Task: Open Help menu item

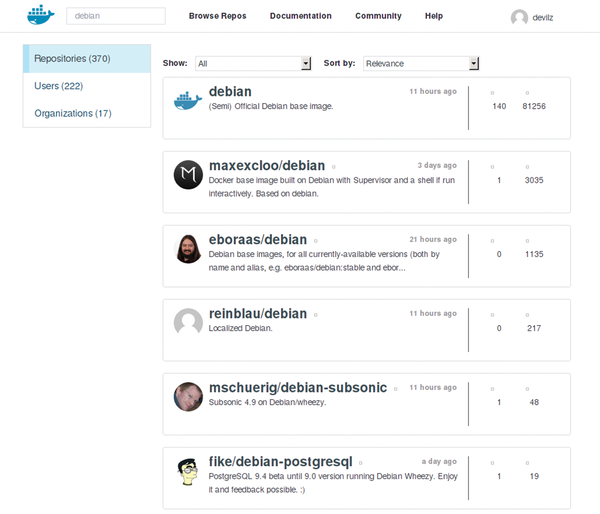Action: pyautogui.click(x=434, y=16)
